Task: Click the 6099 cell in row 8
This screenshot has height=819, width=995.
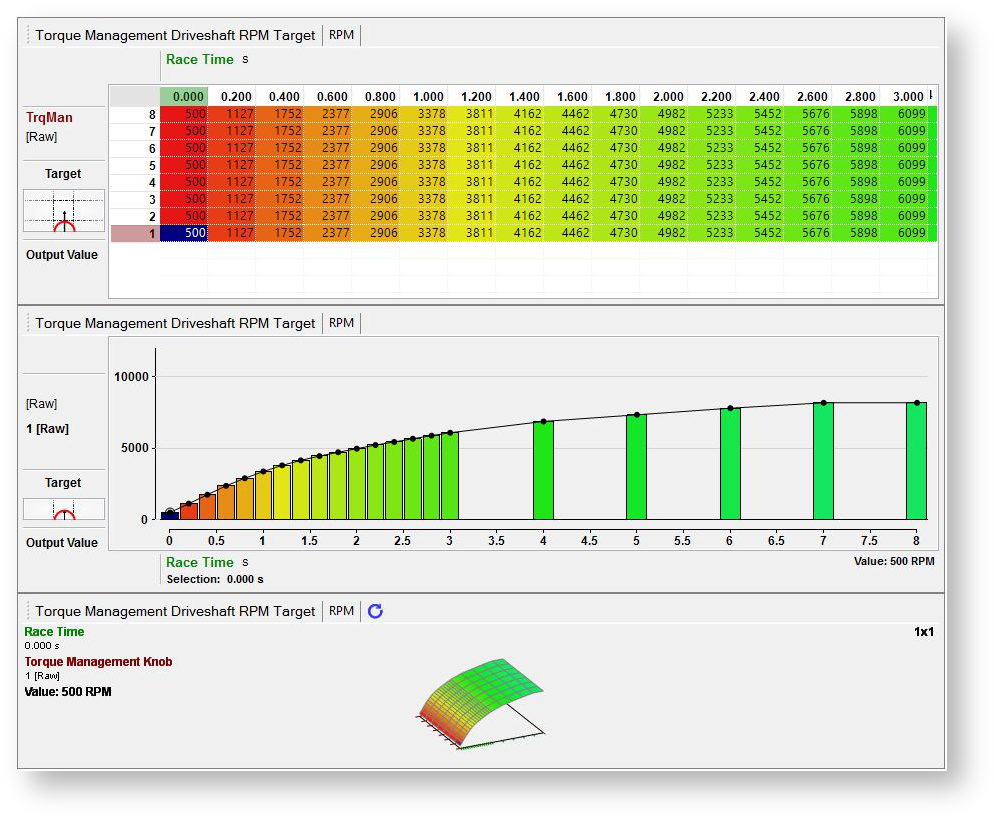Action: pos(904,114)
